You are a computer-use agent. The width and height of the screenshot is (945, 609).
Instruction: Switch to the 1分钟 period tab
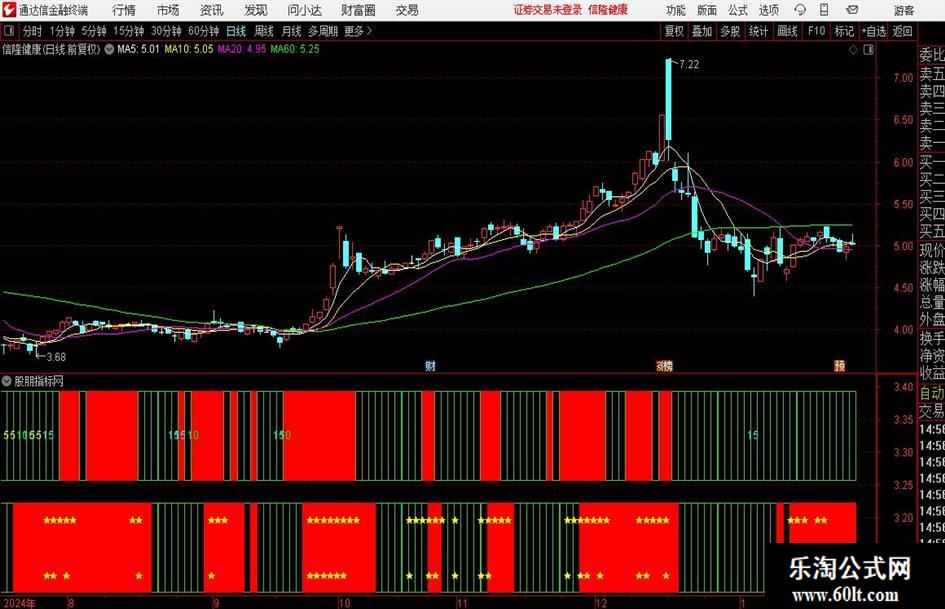coord(62,31)
